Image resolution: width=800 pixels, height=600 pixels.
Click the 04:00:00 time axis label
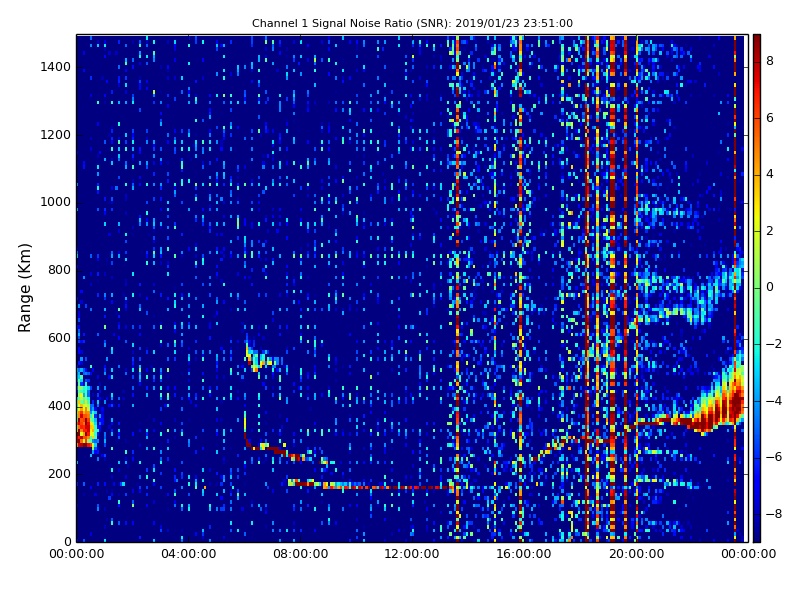point(189,554)
